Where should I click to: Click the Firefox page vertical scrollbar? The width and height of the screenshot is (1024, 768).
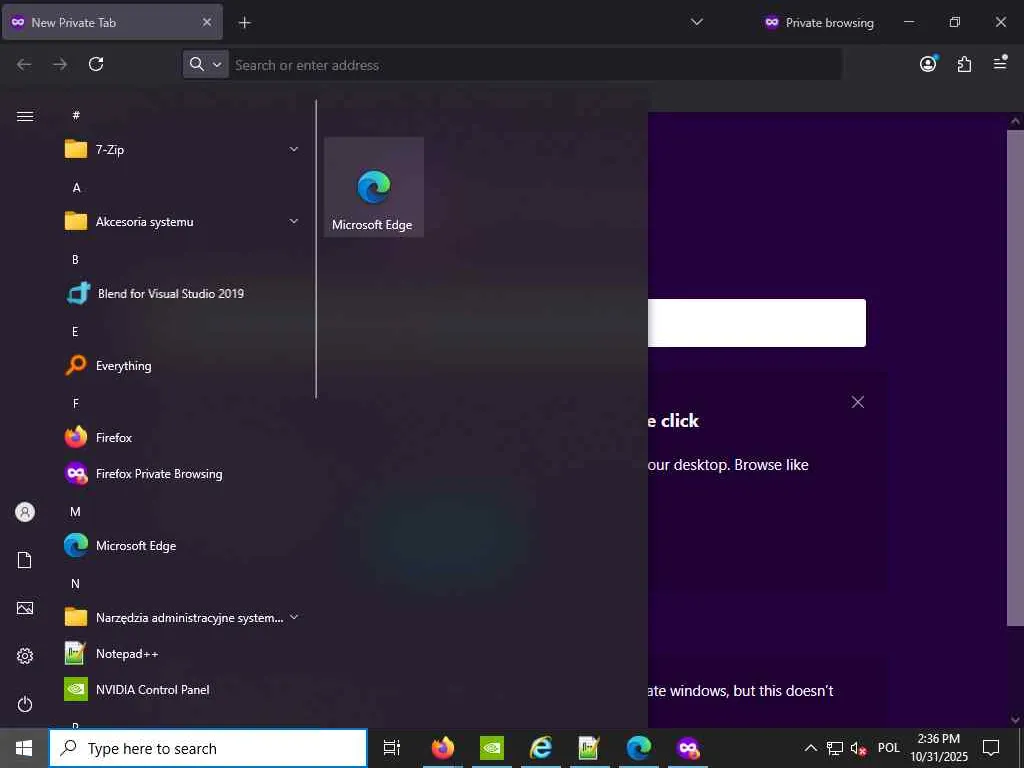click(x=1015, y=377)
